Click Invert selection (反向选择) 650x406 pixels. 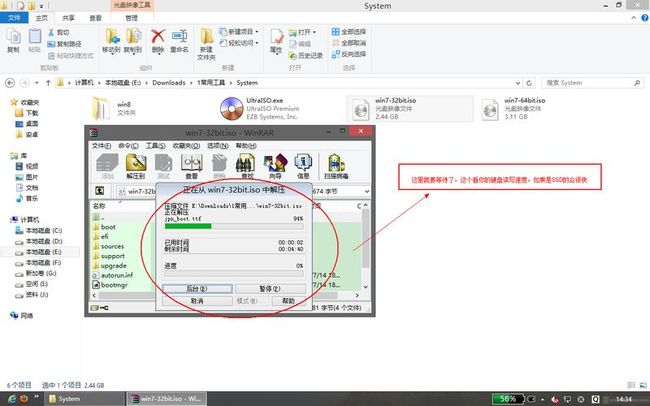point(349,54)
